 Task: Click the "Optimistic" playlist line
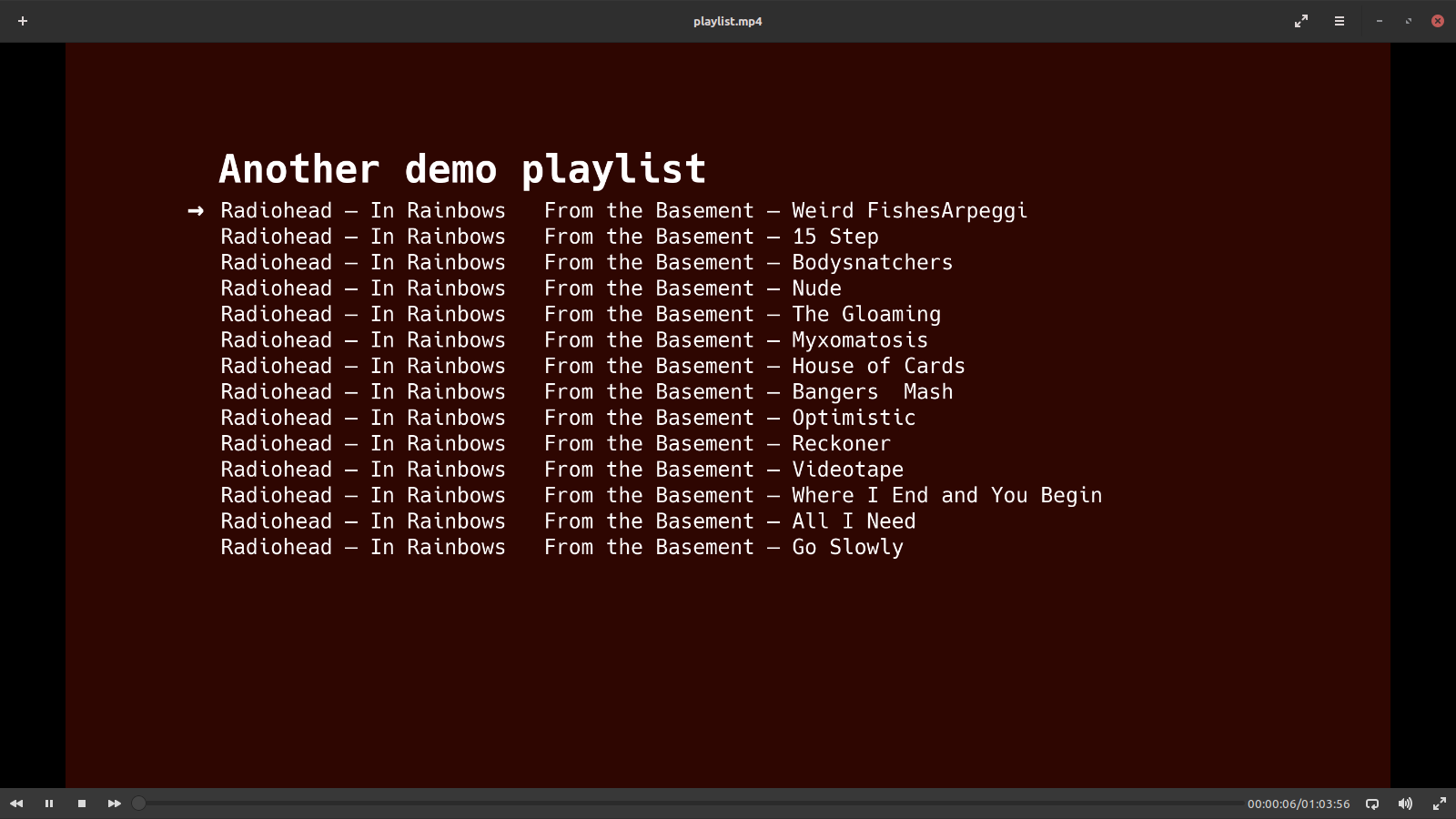569,418
